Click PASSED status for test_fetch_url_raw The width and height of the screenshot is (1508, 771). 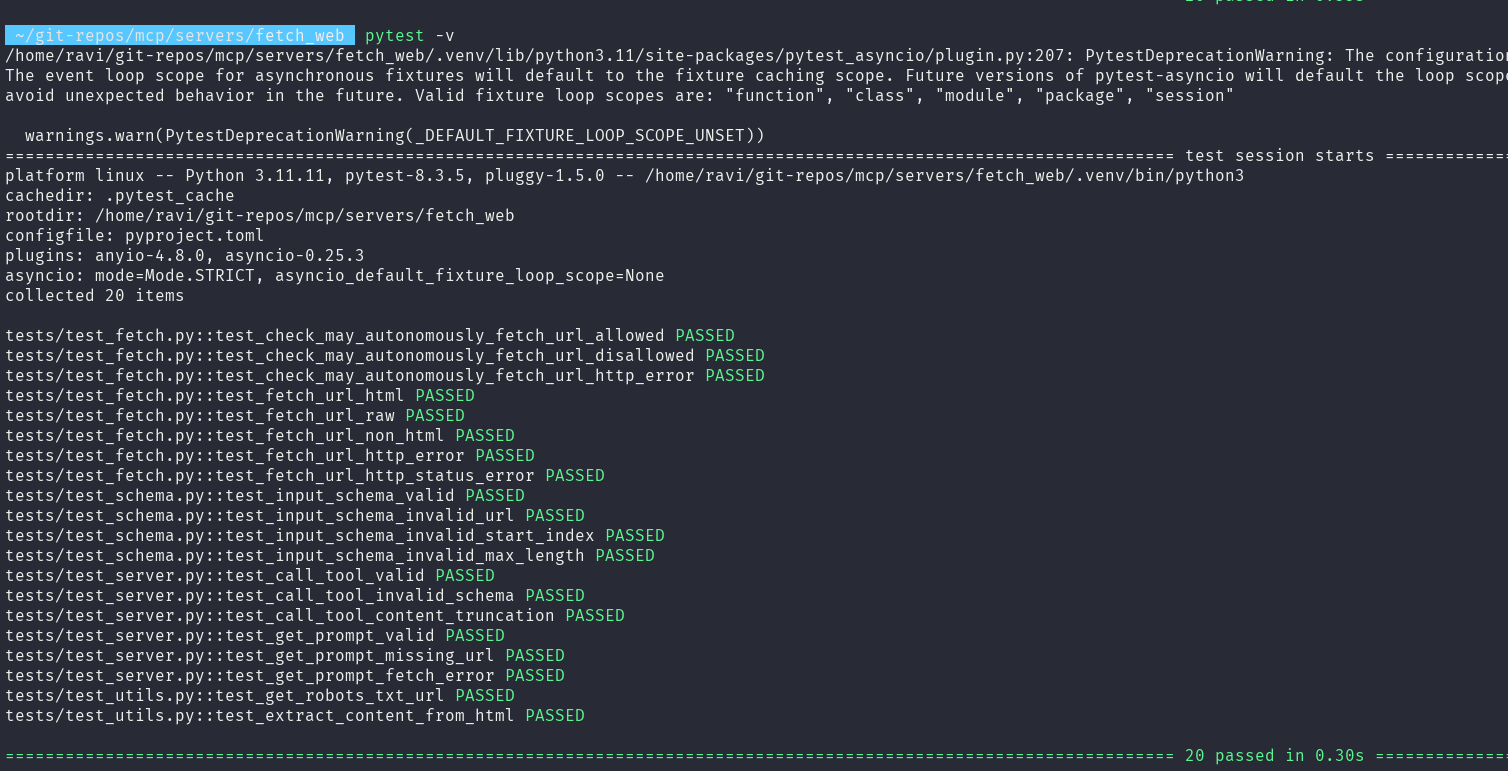pos(435,416)
